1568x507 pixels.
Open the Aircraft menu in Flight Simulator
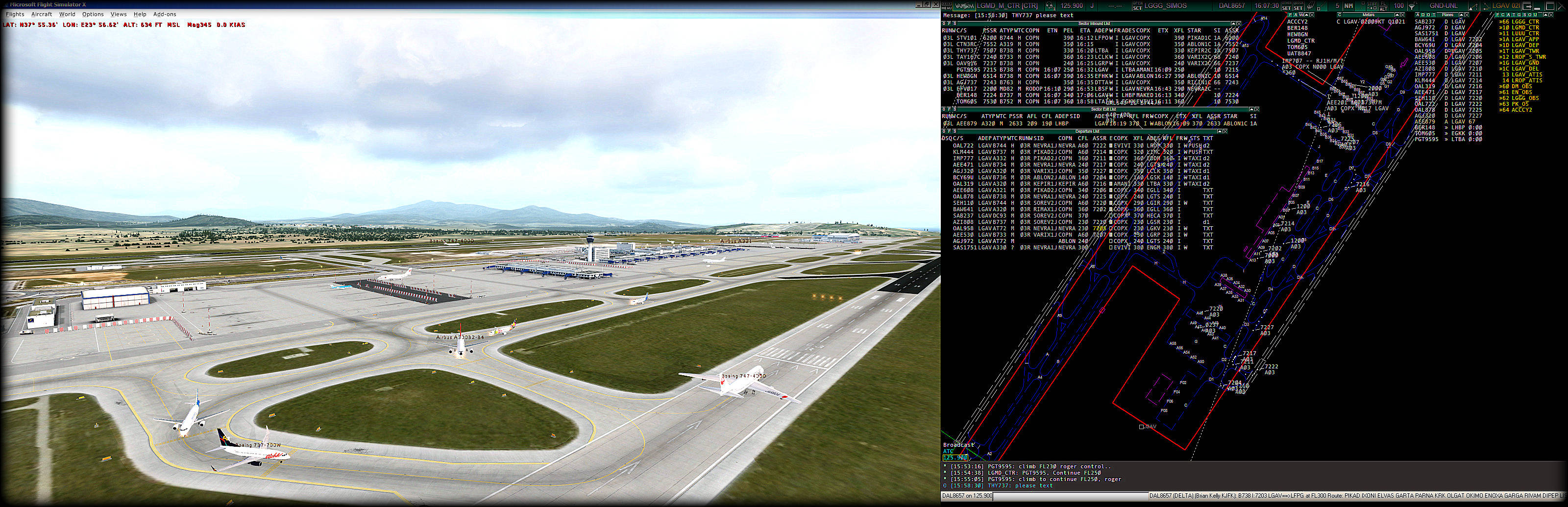[x=41, y=14]
